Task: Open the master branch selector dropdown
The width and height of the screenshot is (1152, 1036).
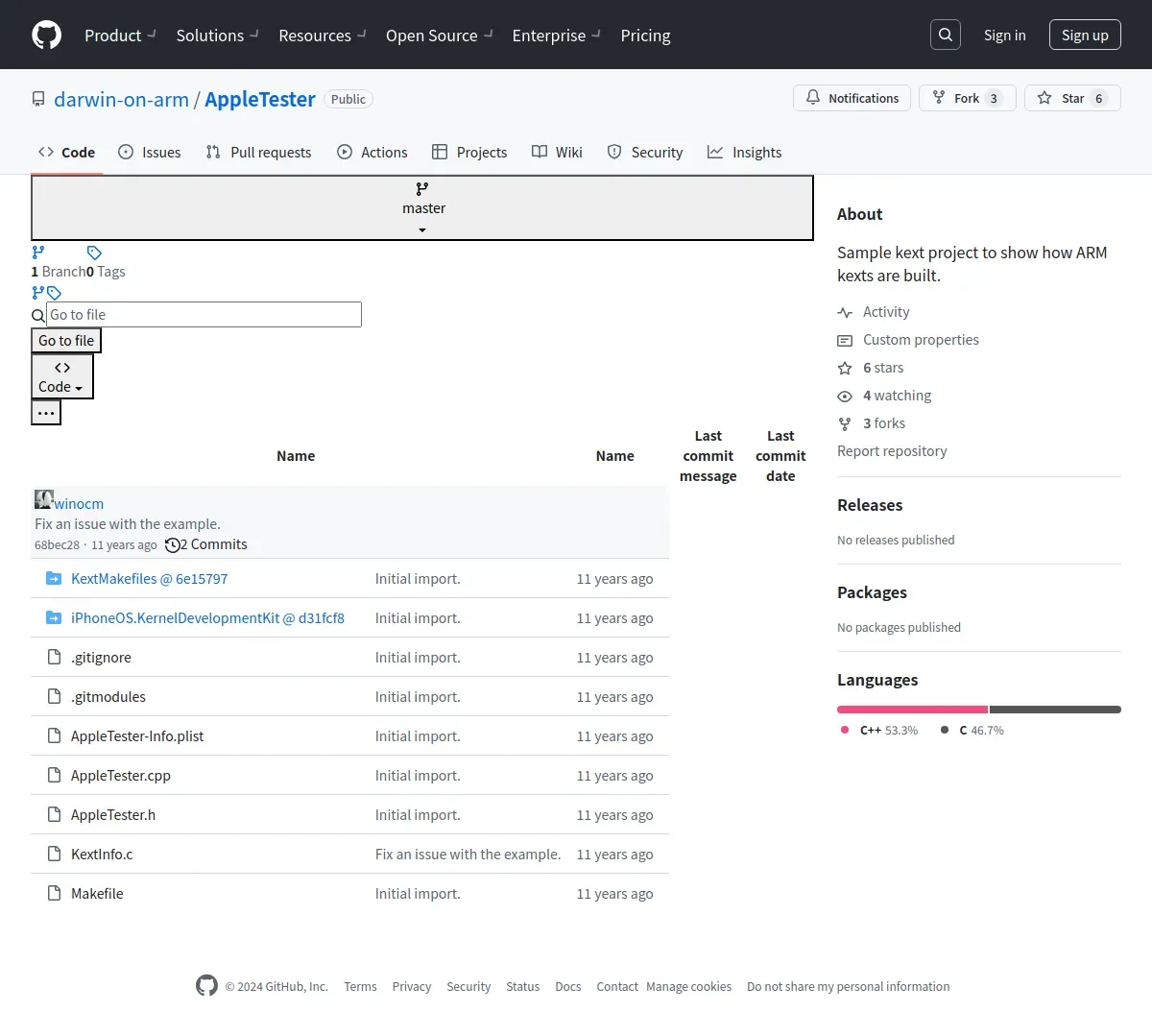Action: (422, 207)
